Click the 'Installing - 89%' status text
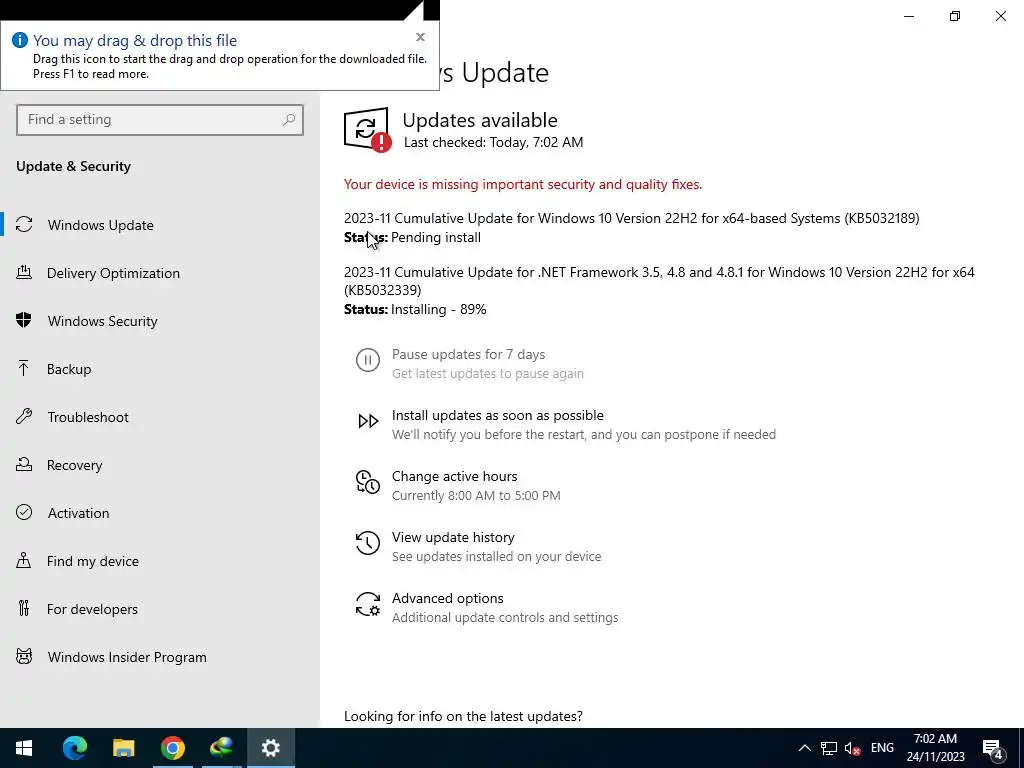The image size is (1024, 768). click(439, 309)
